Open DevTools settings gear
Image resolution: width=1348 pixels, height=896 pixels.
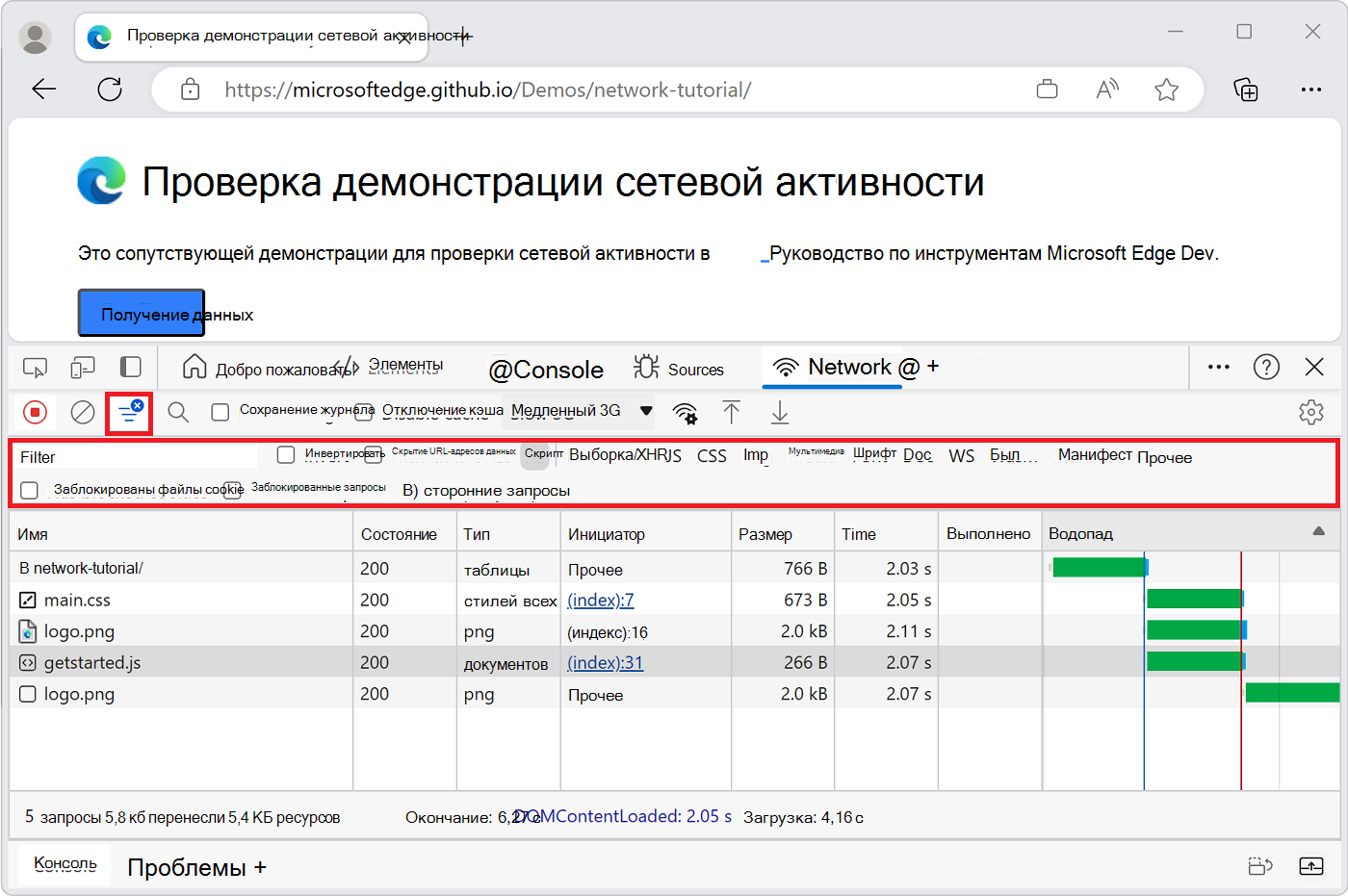[x=1311, y=411]
